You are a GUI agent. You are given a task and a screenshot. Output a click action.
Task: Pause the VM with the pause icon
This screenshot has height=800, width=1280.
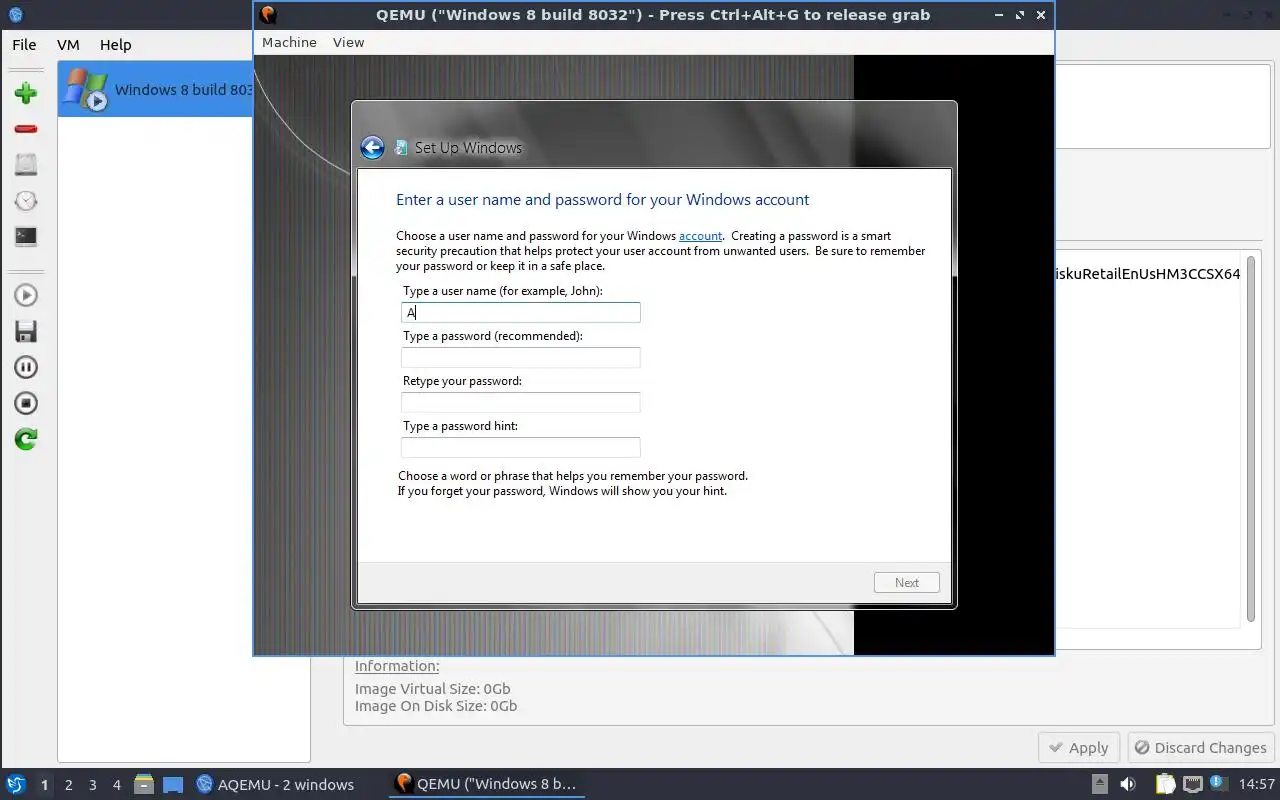26,367
